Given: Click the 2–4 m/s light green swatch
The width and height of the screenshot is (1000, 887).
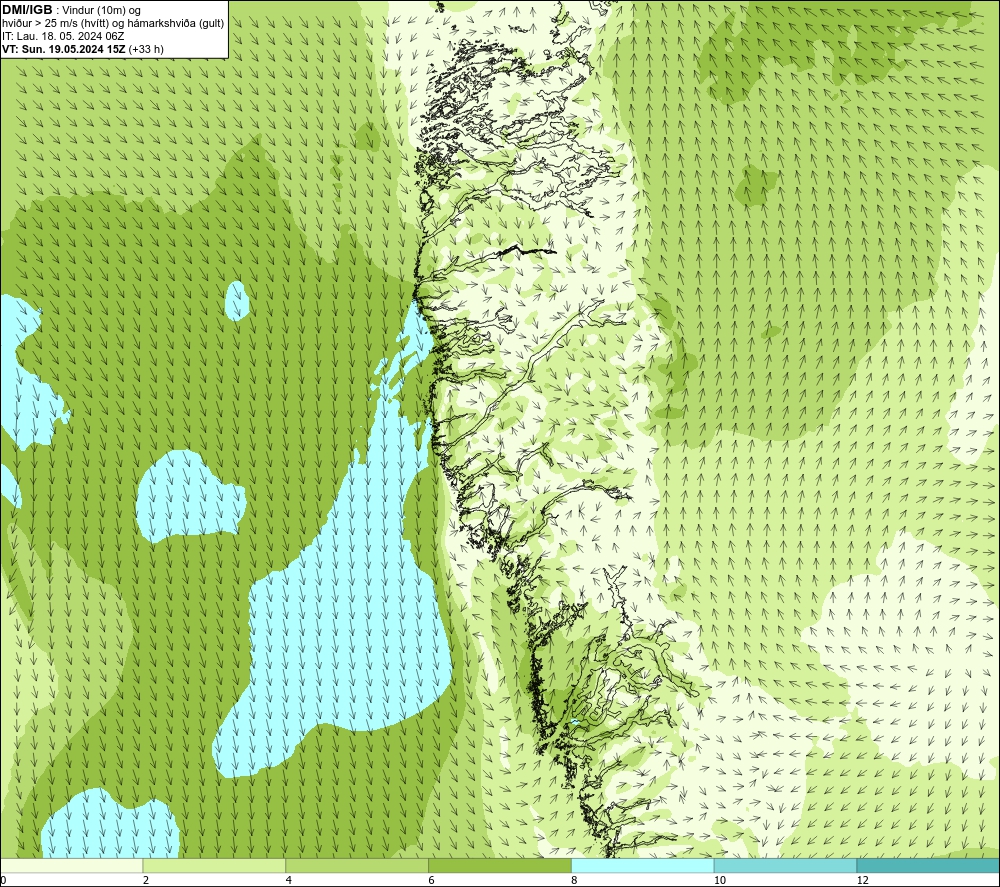Looking at the screenshot, I should pos(214,865).
